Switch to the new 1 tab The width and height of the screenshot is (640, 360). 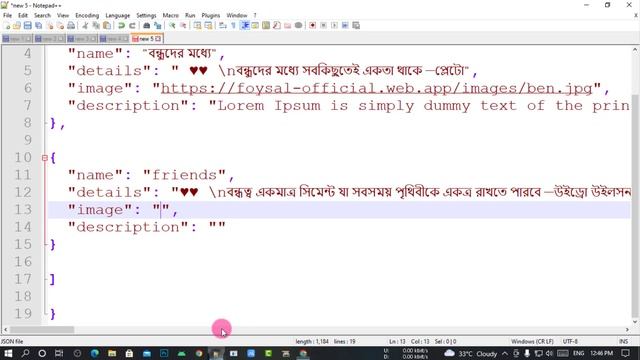(17, 39)
